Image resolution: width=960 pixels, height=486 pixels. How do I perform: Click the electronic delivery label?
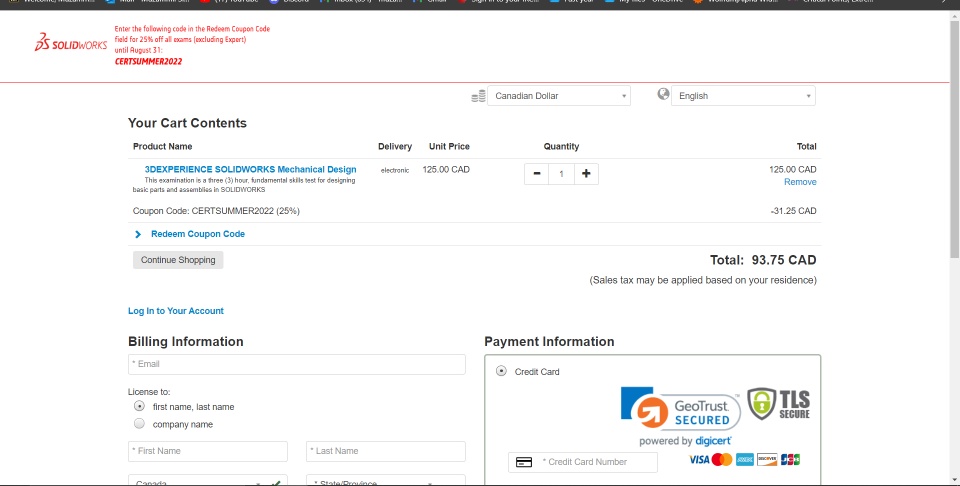coord(395,170)
